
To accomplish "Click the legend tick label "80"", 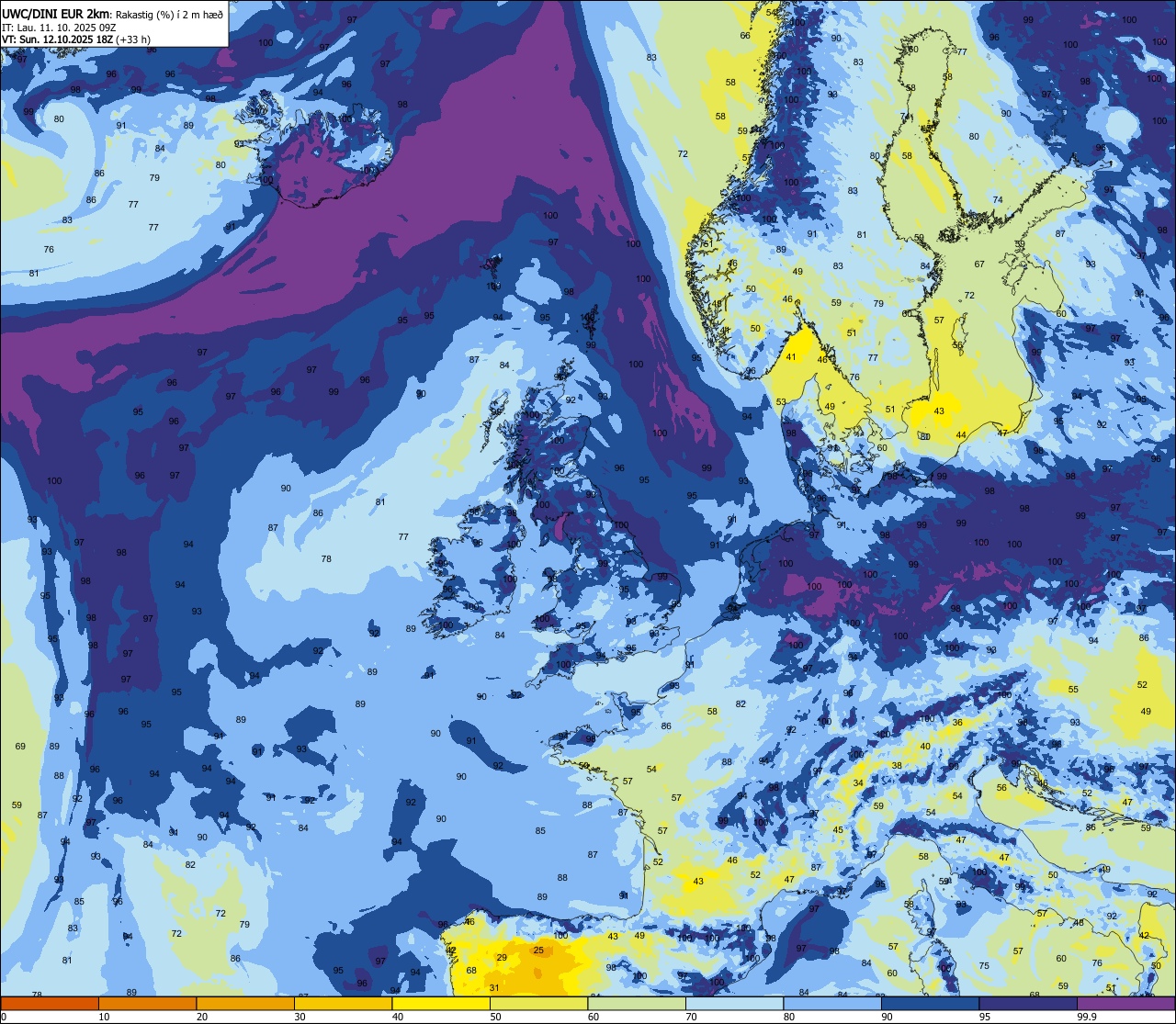I will [x=788, y=1016].
